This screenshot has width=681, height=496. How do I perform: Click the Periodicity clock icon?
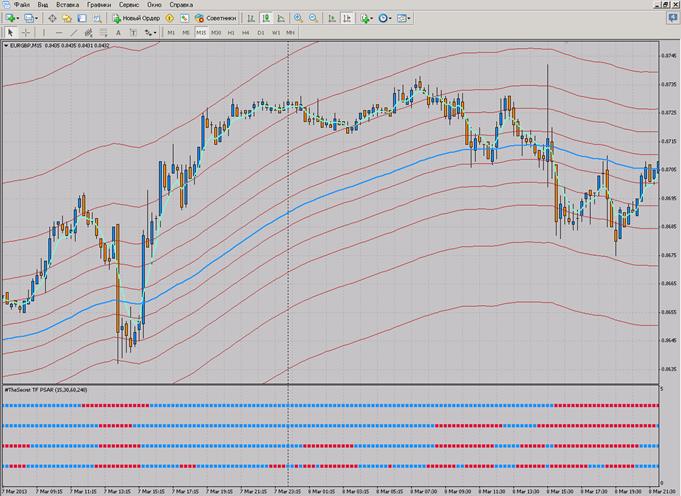(x=383, y=18)
